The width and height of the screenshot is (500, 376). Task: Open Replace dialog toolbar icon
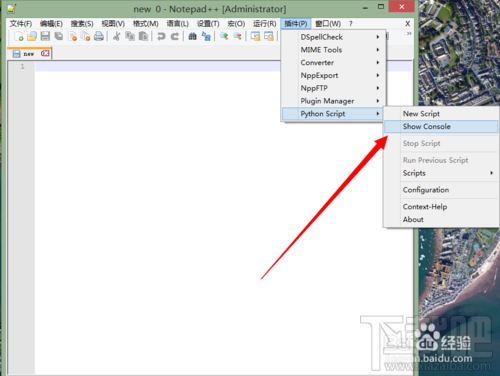click(206, 36)
